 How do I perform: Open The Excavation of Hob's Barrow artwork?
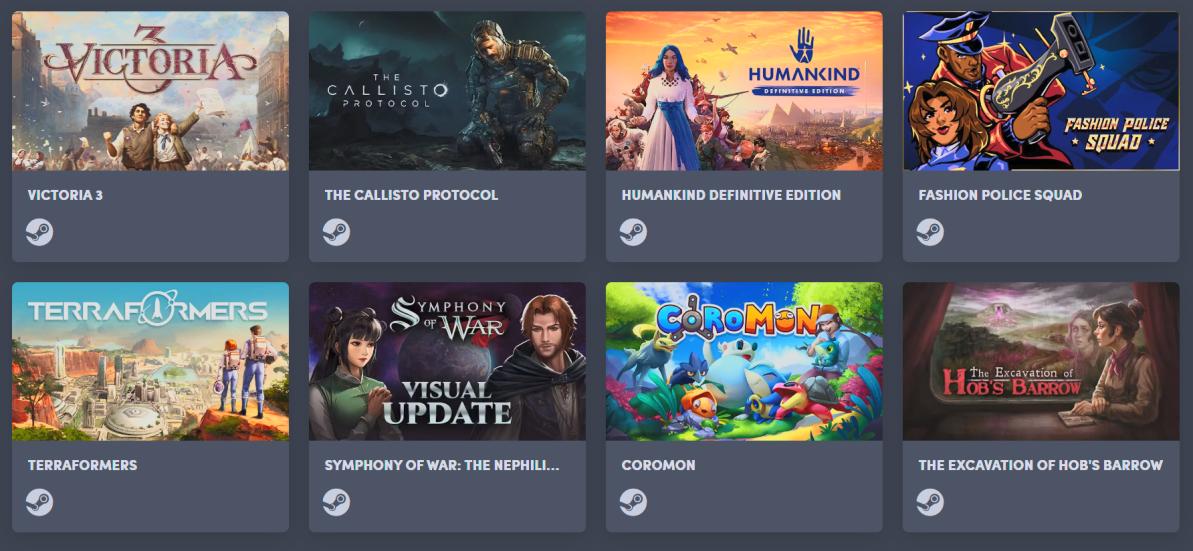point(1041,361)
